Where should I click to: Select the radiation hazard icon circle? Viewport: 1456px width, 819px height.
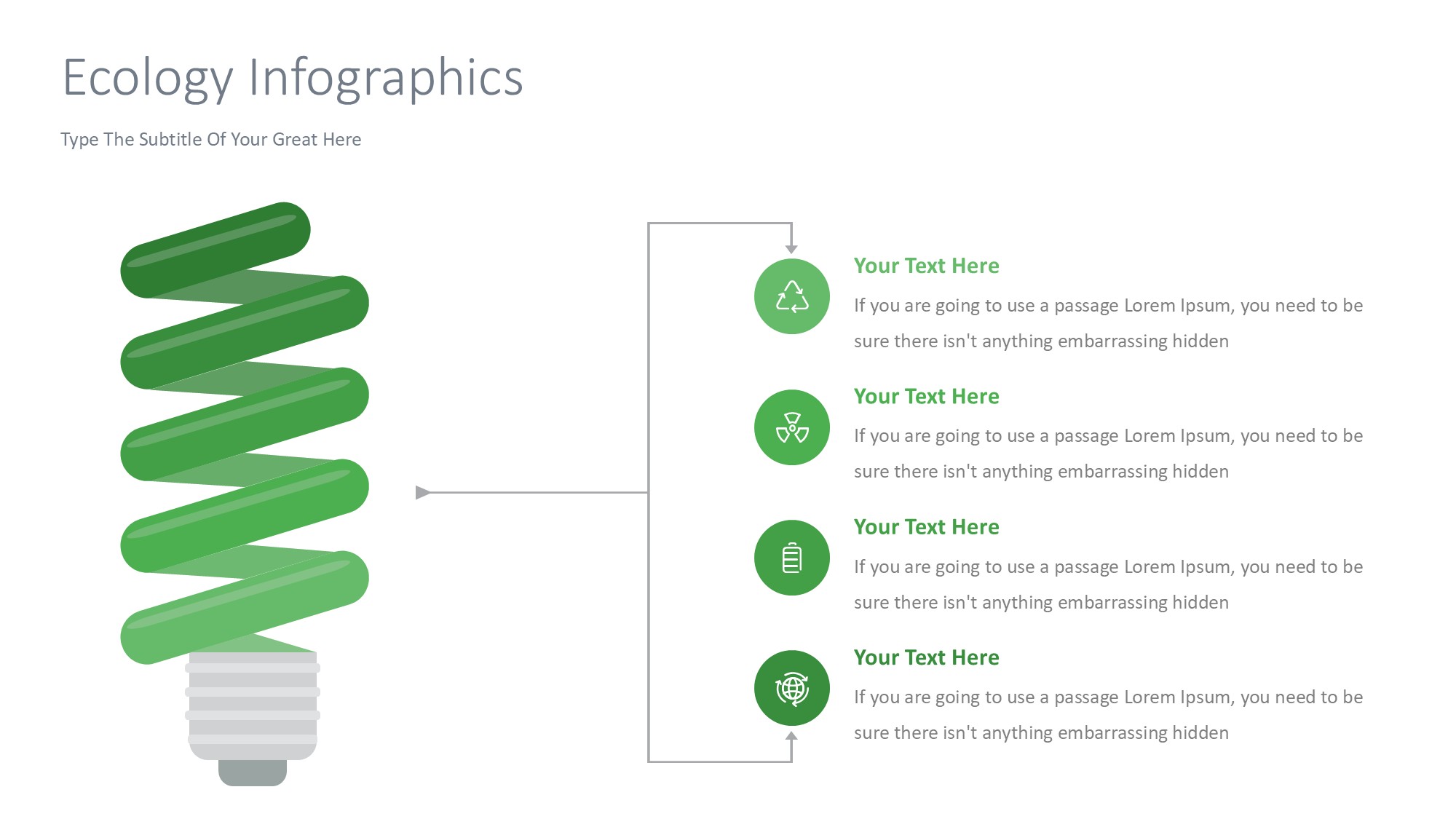[x=791, y=427]
